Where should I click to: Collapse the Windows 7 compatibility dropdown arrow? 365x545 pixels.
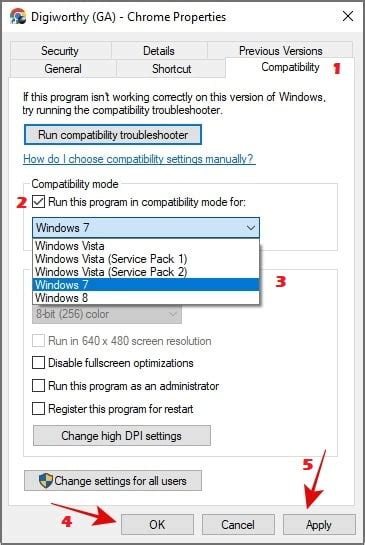tap(251, 228)
